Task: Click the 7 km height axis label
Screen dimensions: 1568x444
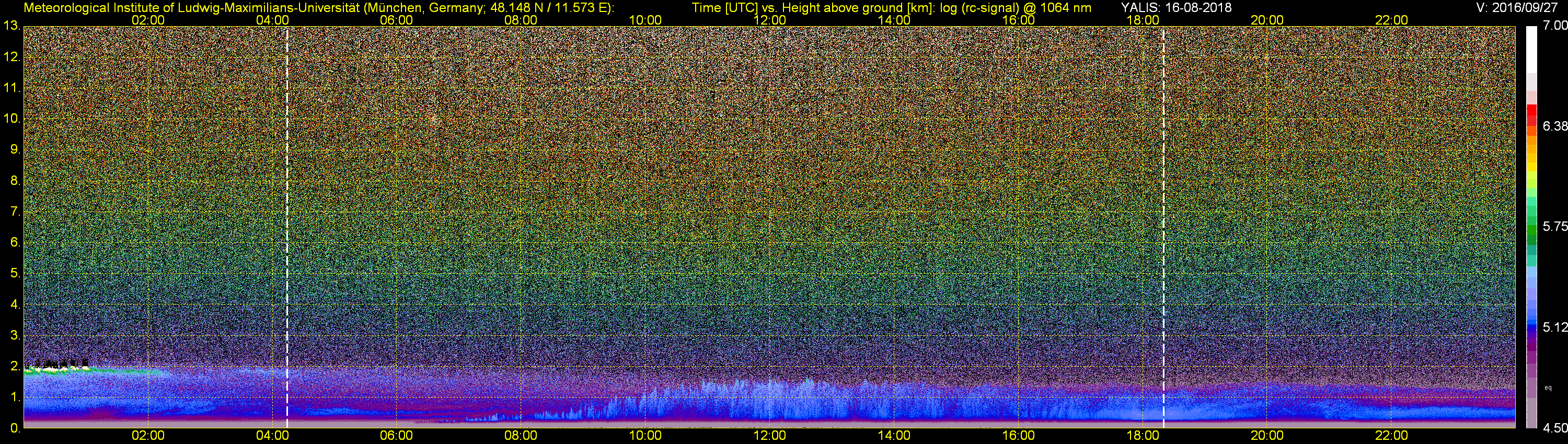Action: [x=15, y=212]
